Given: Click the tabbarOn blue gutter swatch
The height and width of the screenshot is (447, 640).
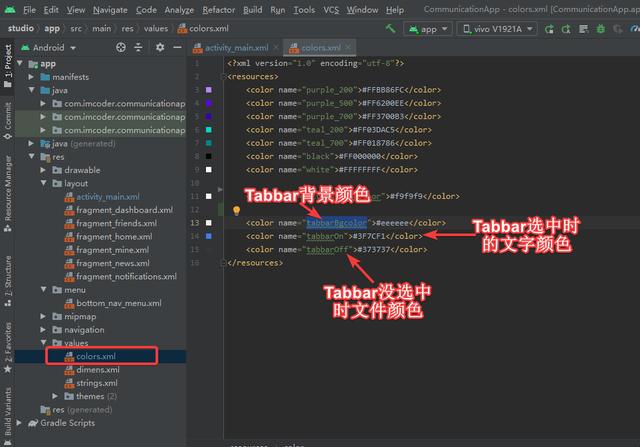Looking at the screenshot, I should pyautogui.click(x=209, y=236).
